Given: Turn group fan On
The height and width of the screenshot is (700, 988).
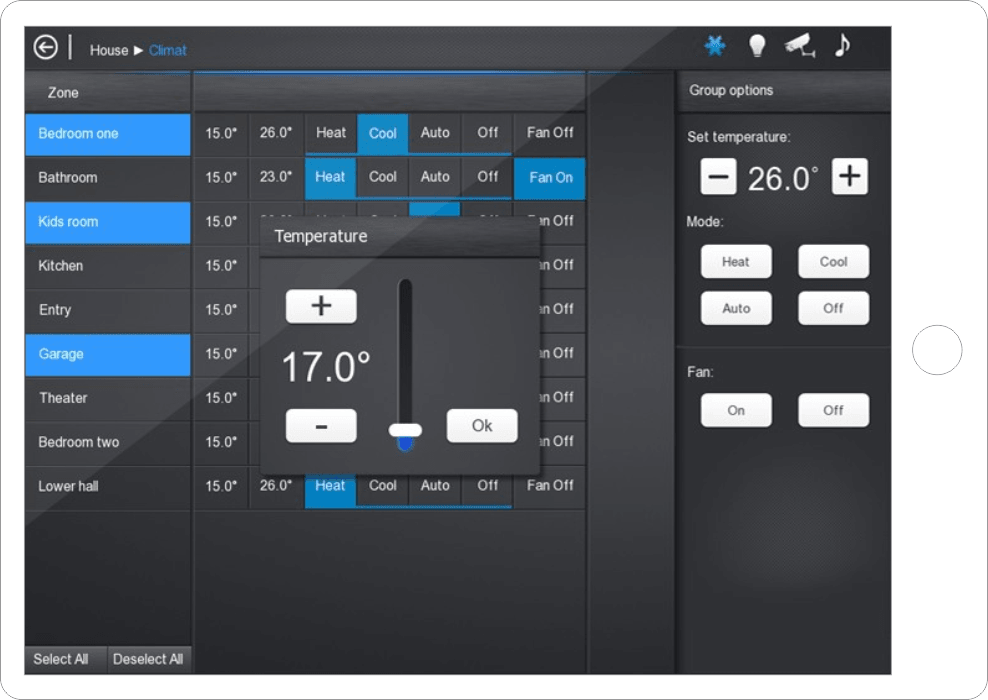Looking at the screenshot, I should point(736,410).
